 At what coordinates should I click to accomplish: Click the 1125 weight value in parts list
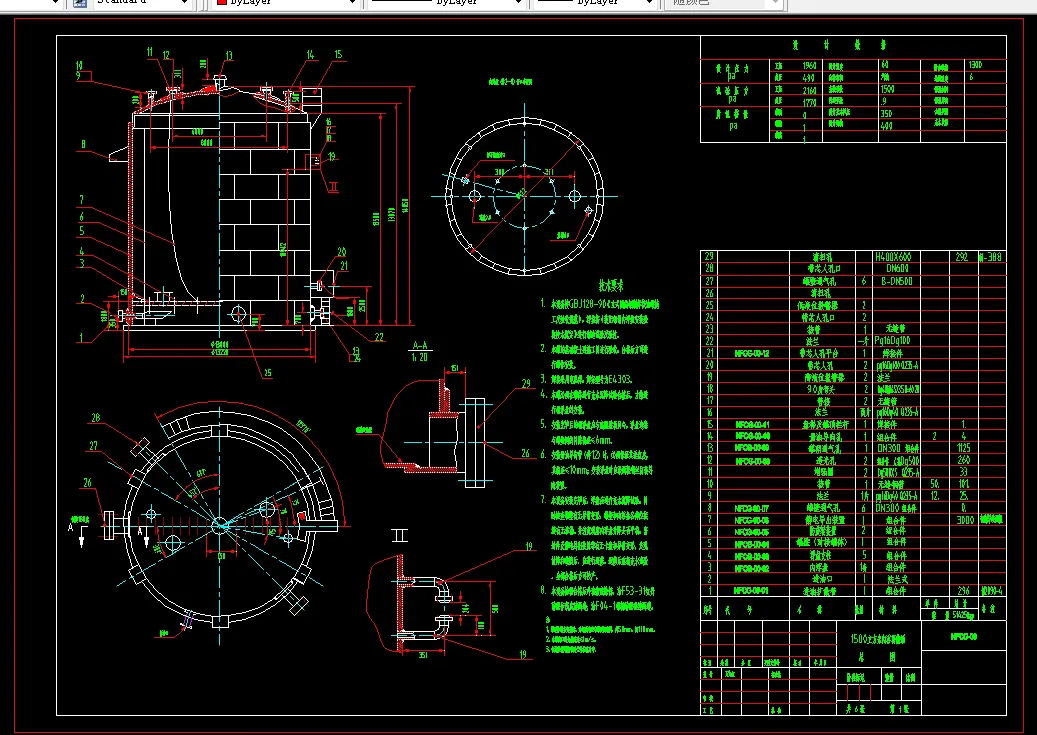tap(964, 448)
